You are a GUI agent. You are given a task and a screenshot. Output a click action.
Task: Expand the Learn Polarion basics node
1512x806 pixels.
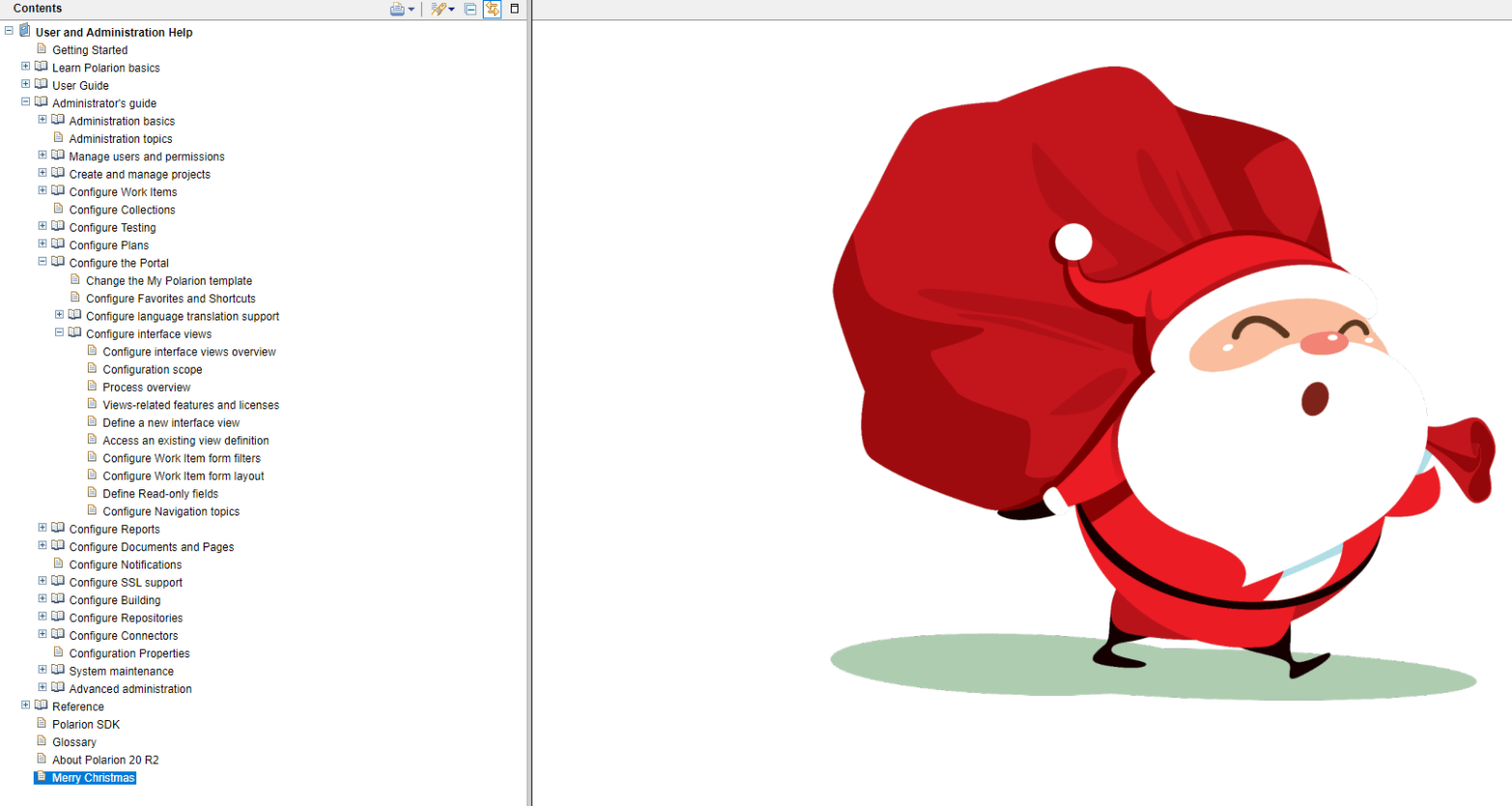coord(26,67)
